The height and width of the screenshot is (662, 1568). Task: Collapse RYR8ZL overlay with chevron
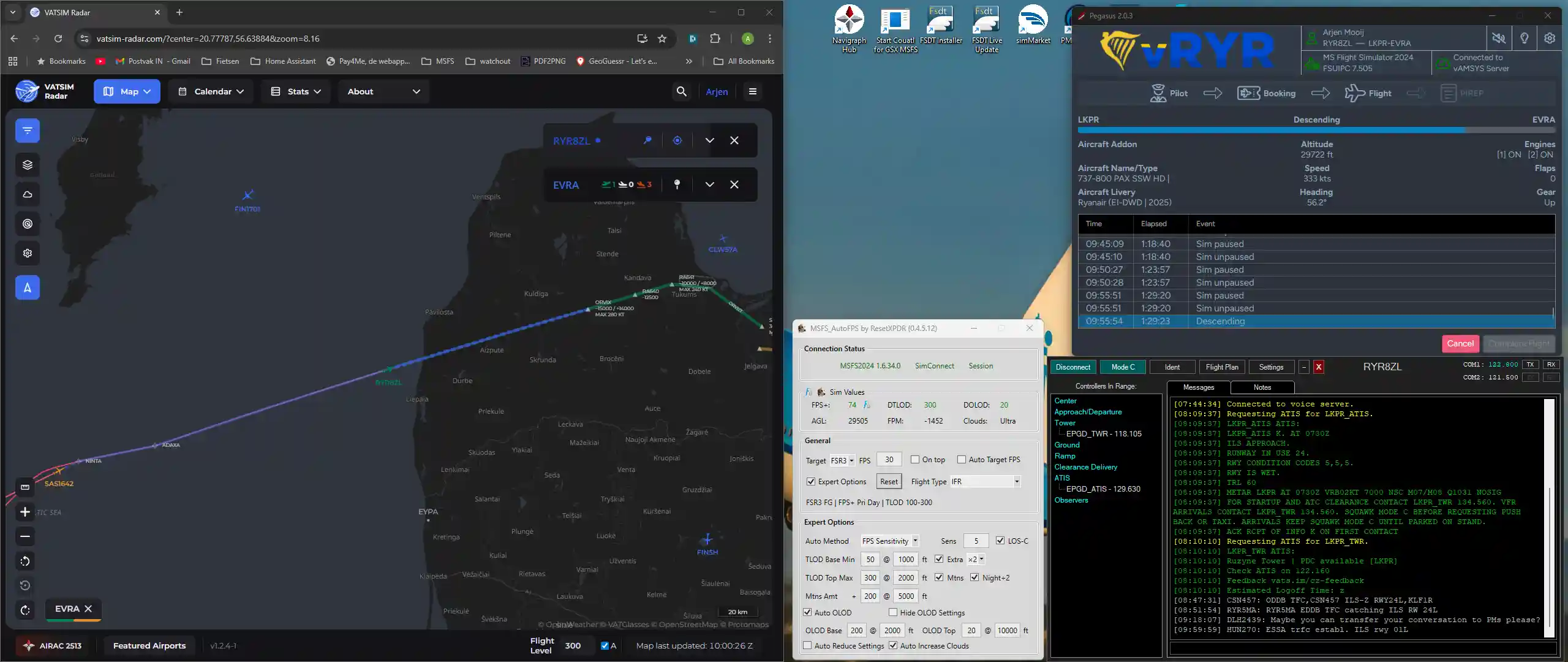(x=709, y=140)
